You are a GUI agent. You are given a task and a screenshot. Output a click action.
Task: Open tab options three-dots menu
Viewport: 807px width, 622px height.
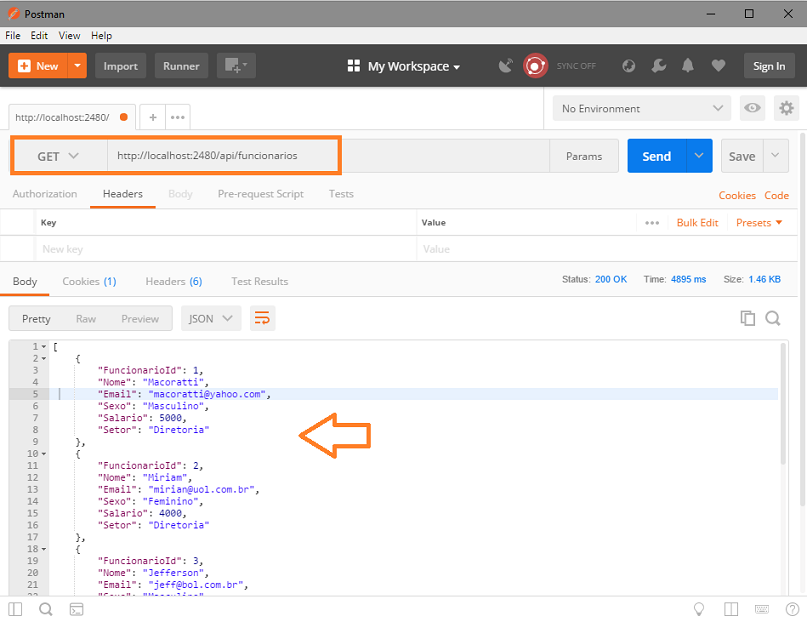(178, 117)
